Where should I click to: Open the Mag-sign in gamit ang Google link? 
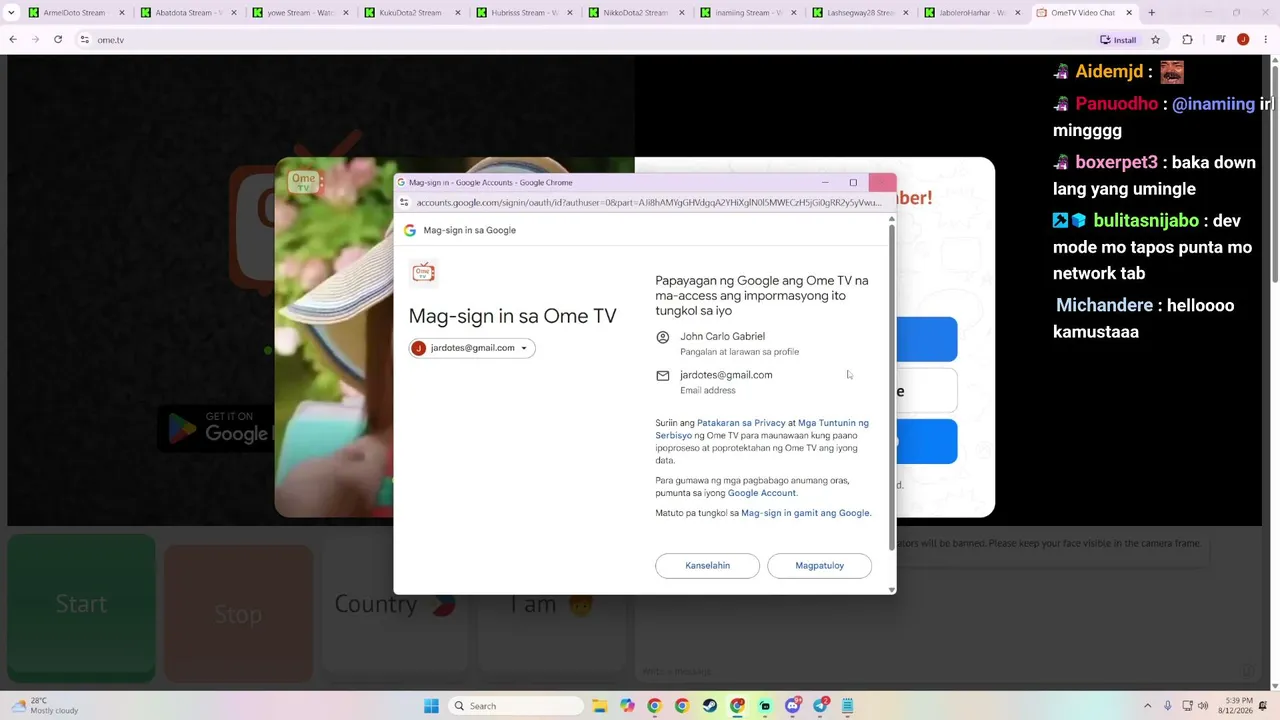coord(805,513)
